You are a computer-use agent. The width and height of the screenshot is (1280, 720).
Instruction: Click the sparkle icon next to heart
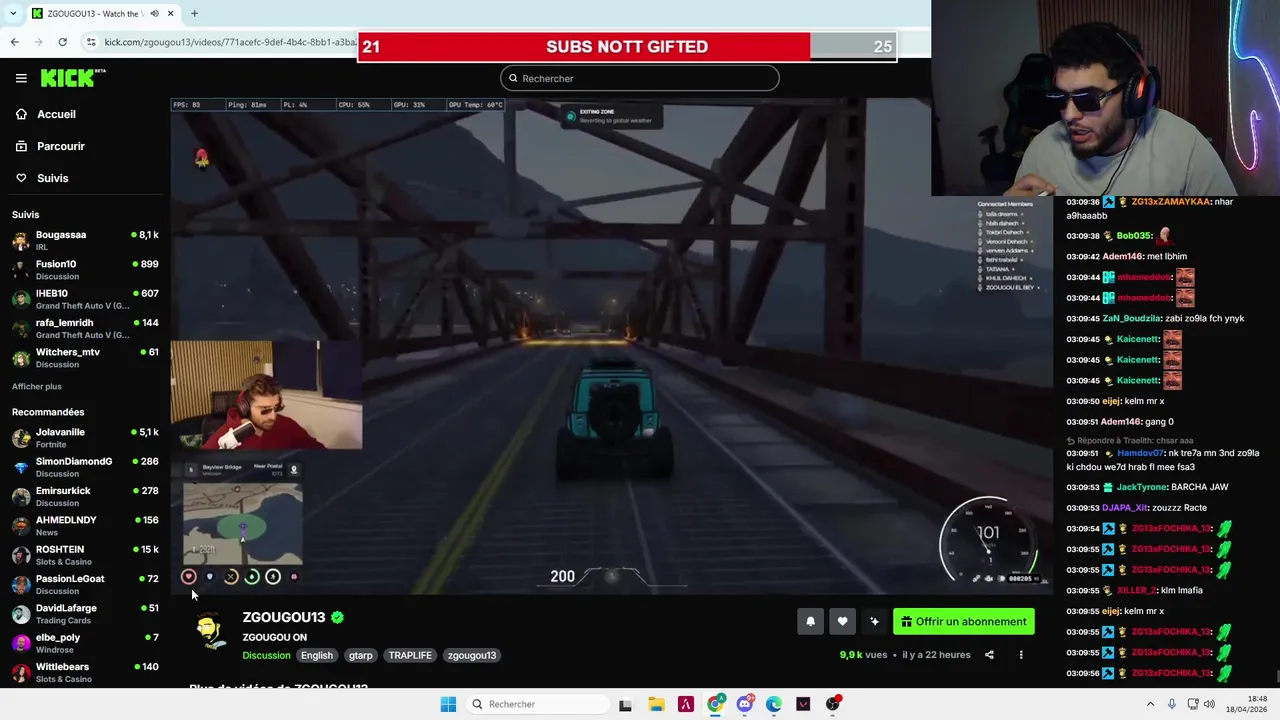(874, 622)
